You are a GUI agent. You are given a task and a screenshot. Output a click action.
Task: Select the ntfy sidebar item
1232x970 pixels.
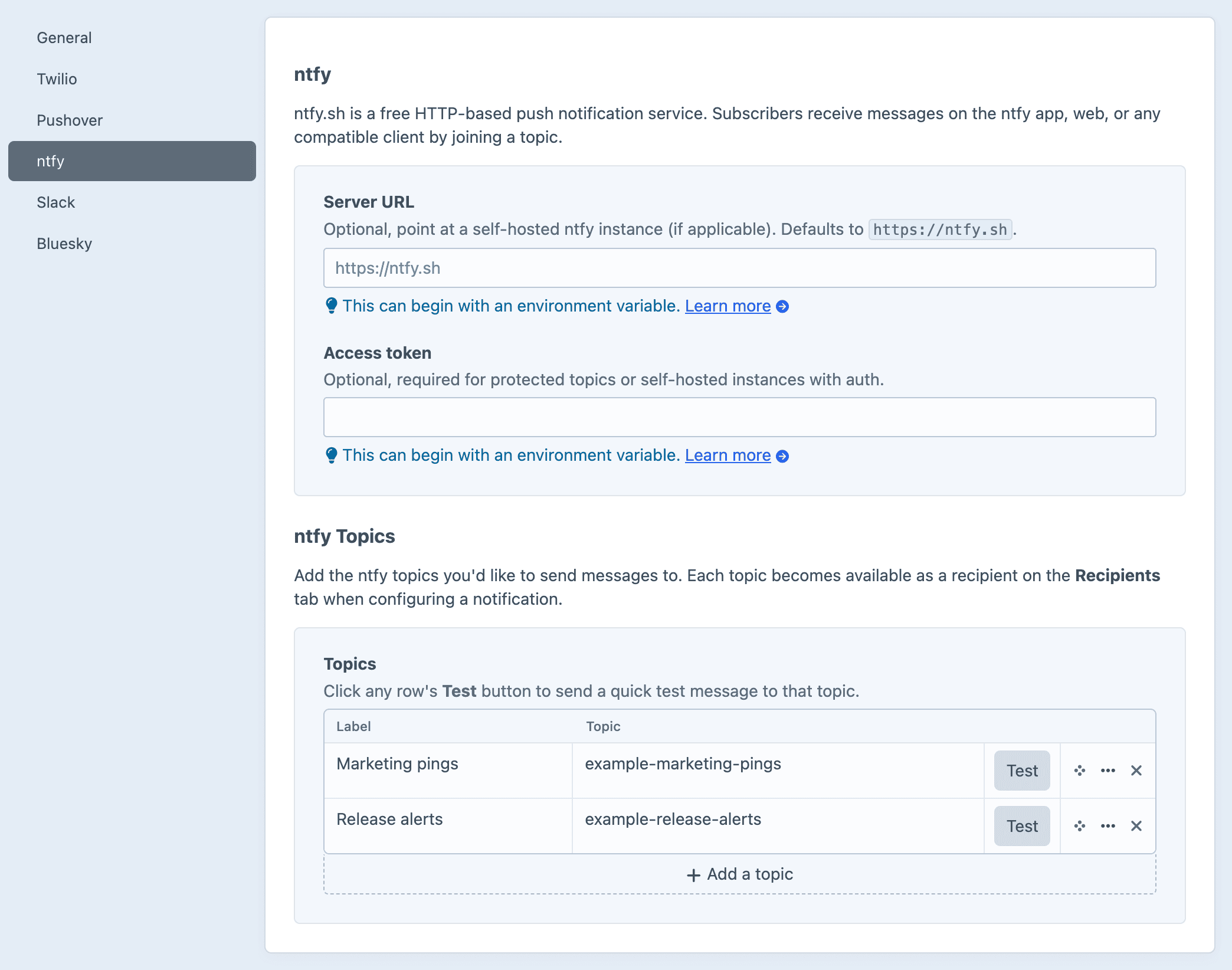pos(132,161)
